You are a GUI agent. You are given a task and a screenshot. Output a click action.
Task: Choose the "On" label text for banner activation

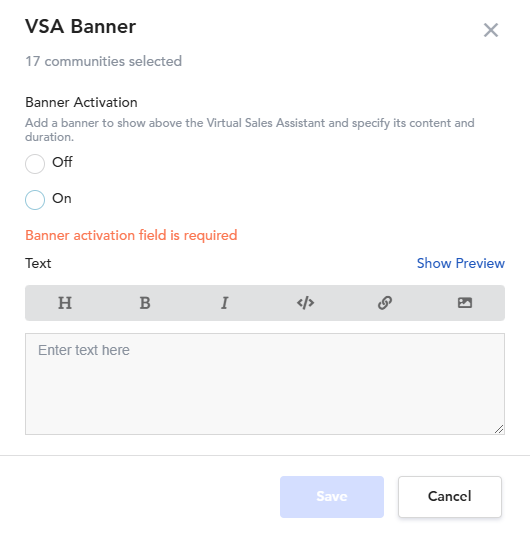pyautogui.click(x=62, y=198)
